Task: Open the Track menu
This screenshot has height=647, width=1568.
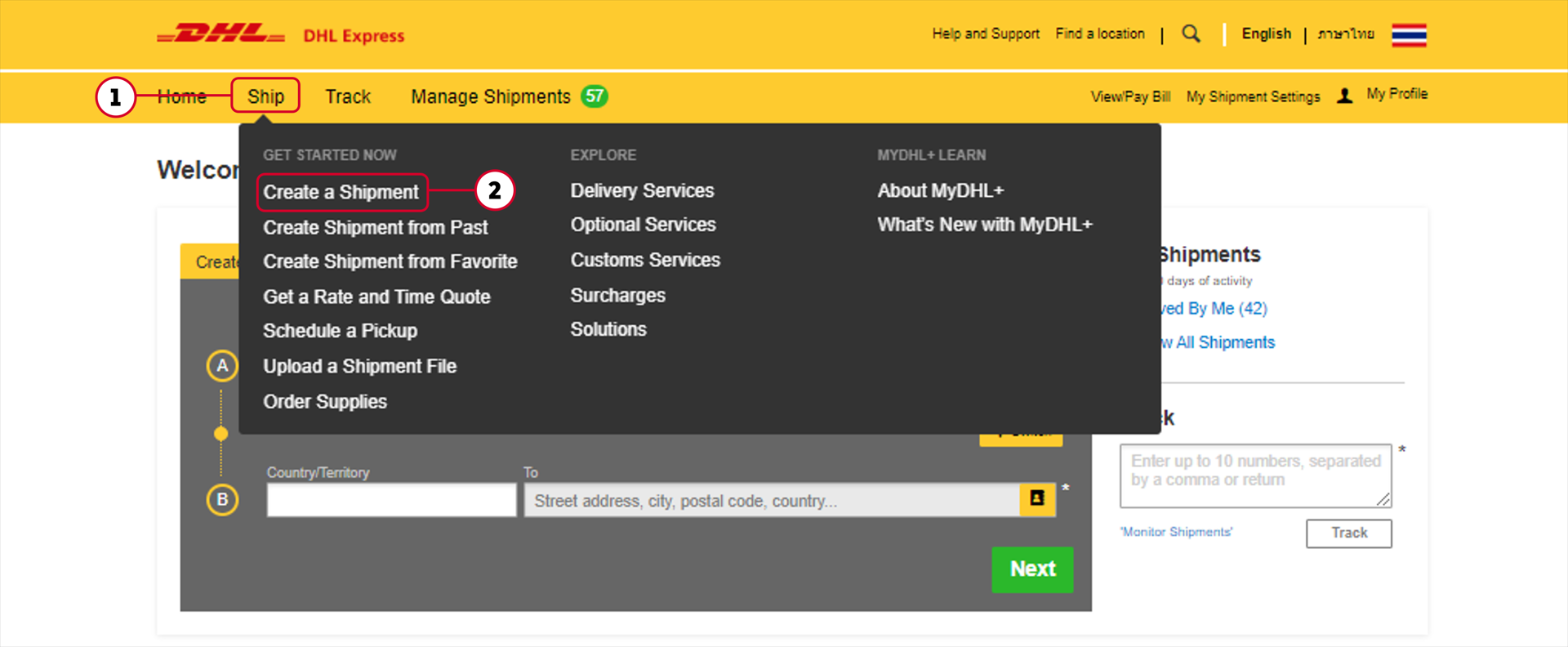Action: tap(348, 96)
